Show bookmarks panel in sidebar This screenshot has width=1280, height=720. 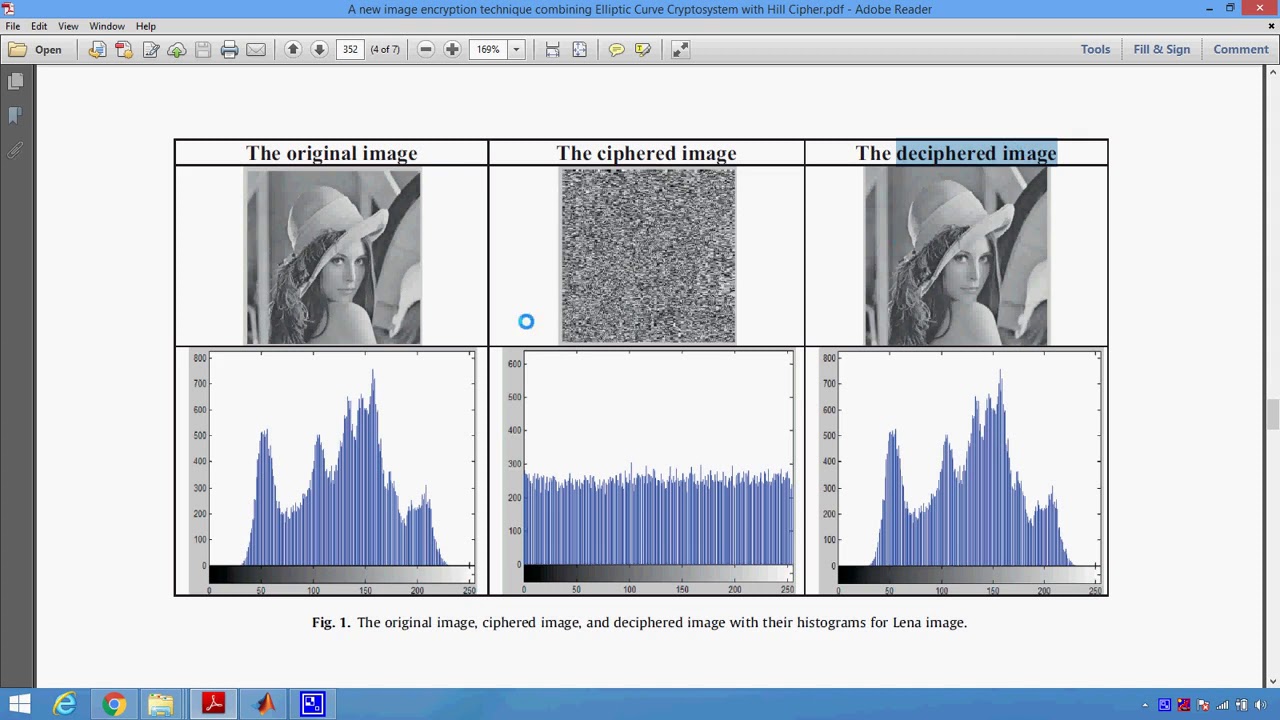[x=15, y=117]
